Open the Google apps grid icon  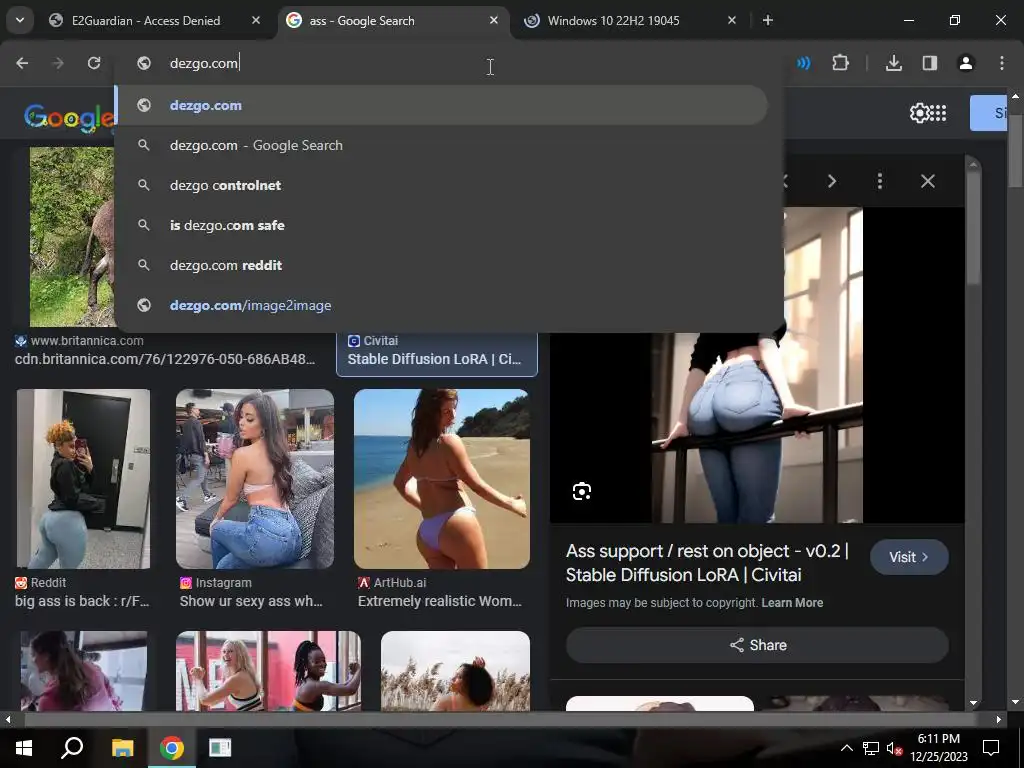tap(938, 113)
